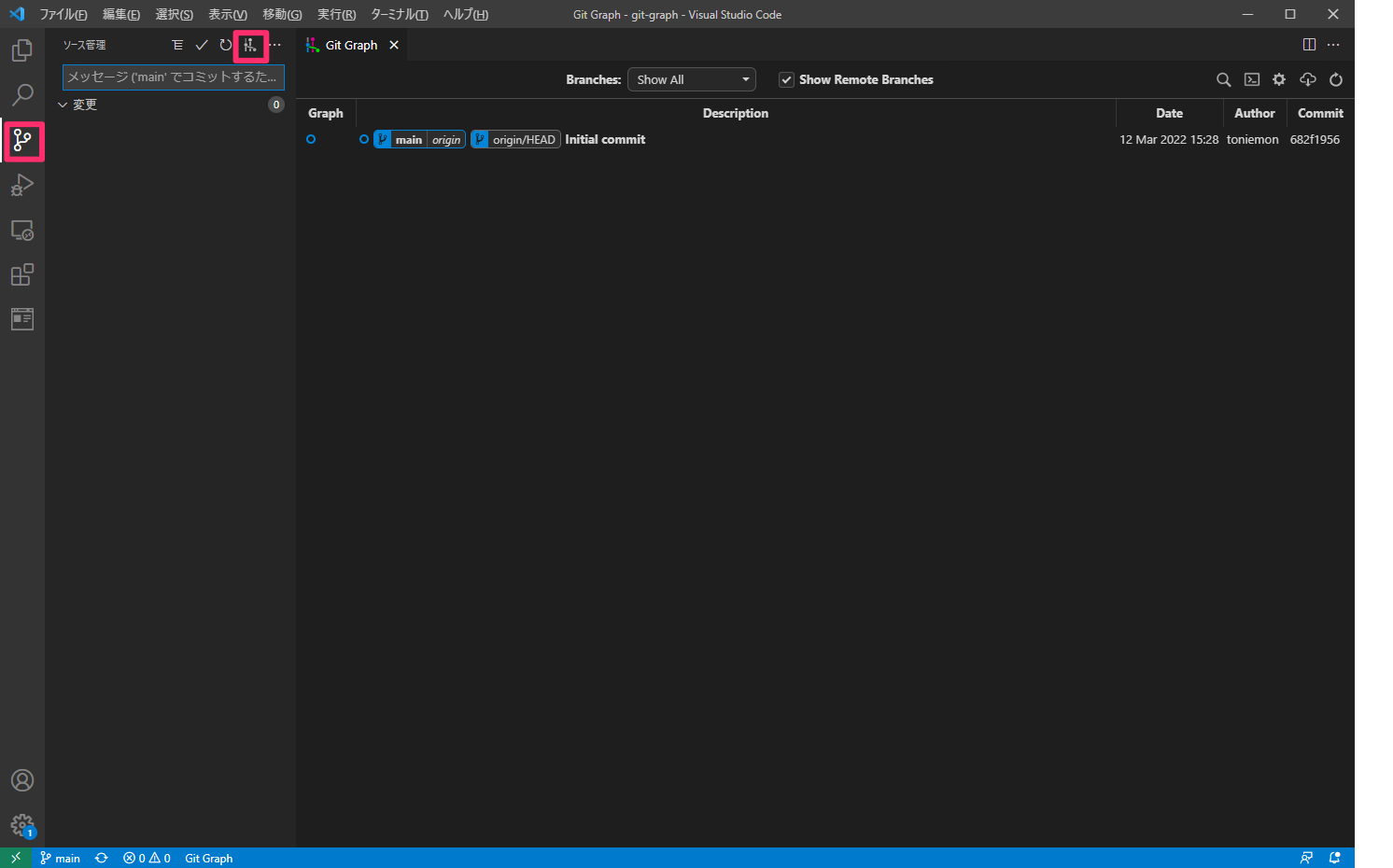Click the main branch indicator in status bar
The height and width of the screenshot is (868, 1393).
point(60,858)
